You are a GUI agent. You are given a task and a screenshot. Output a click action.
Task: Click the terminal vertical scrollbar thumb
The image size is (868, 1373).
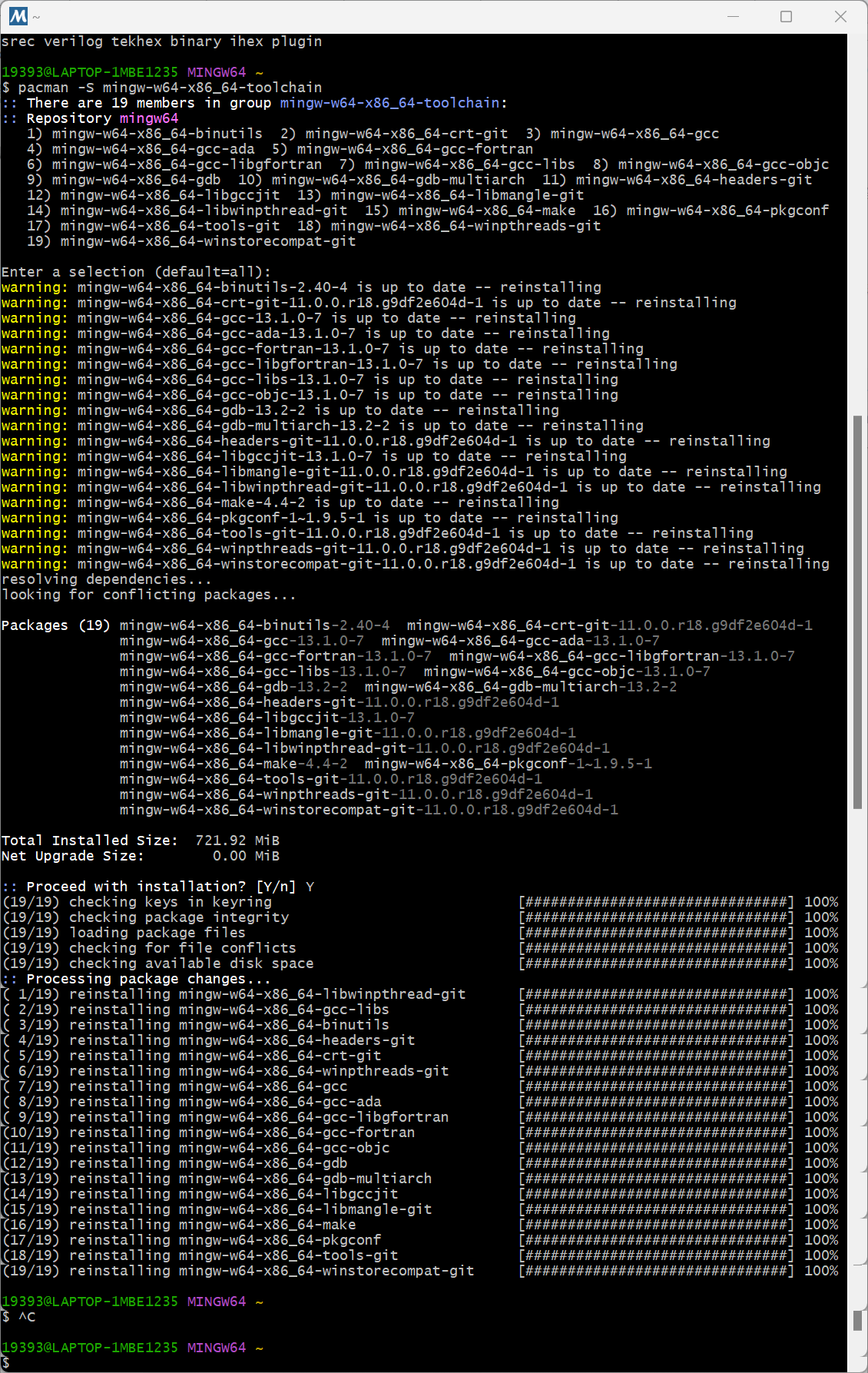857,612
